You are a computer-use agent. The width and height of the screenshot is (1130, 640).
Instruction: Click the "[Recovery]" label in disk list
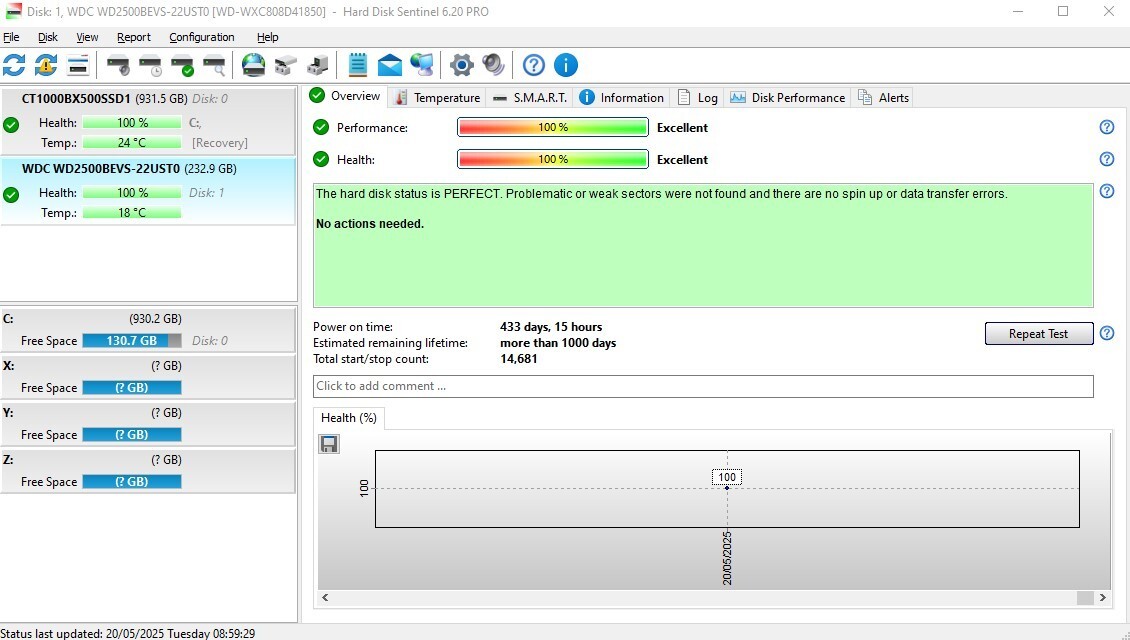tap(220, 143)
